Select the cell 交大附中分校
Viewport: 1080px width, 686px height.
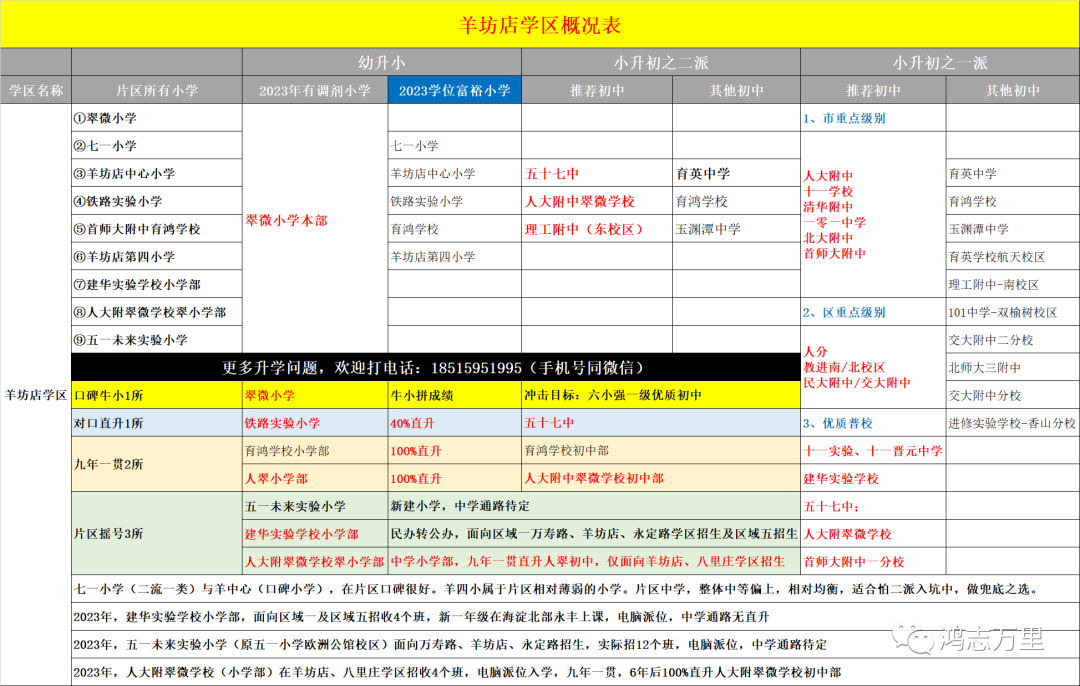click(1012, 395)
